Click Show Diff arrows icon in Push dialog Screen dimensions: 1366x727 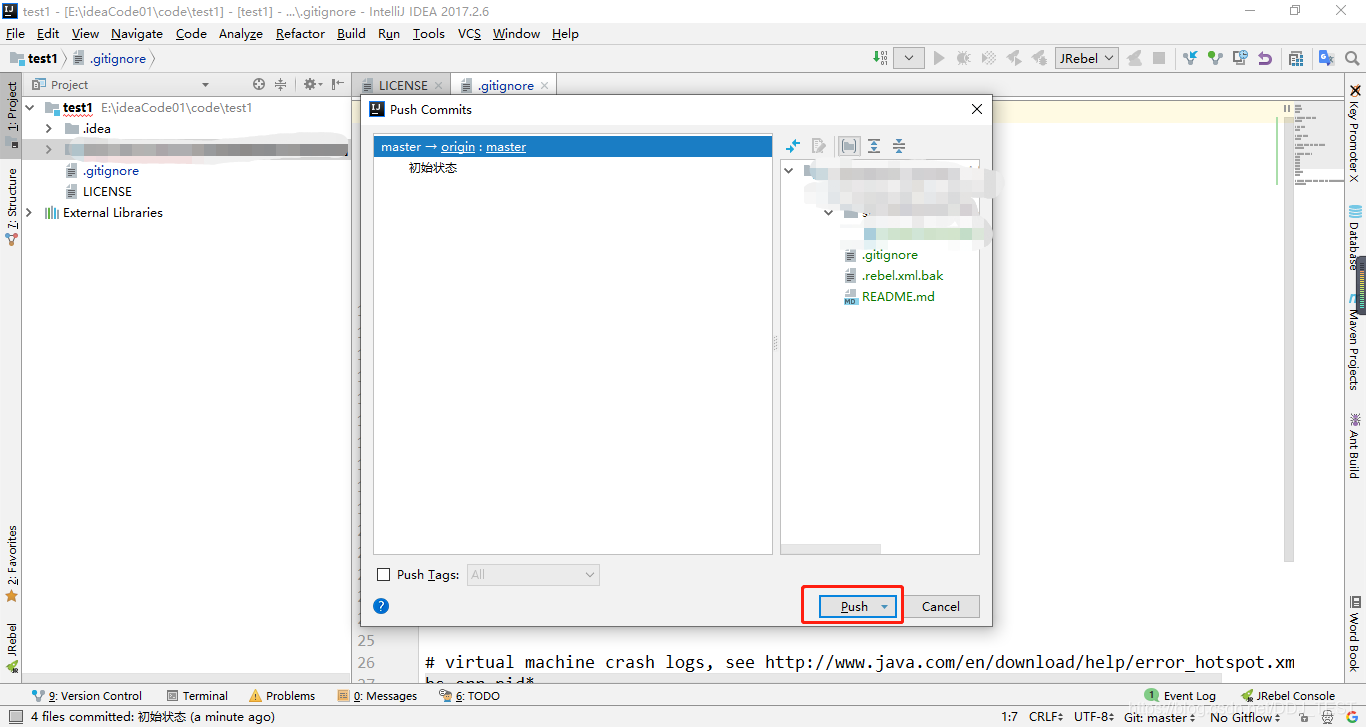click(x=793, y=146)
